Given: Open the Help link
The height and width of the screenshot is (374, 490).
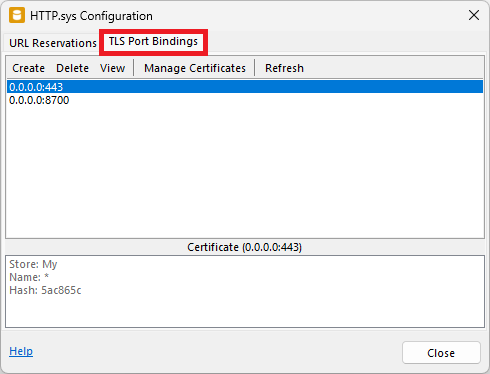Looking at the screenshot, I should click(x=21, y=351).
